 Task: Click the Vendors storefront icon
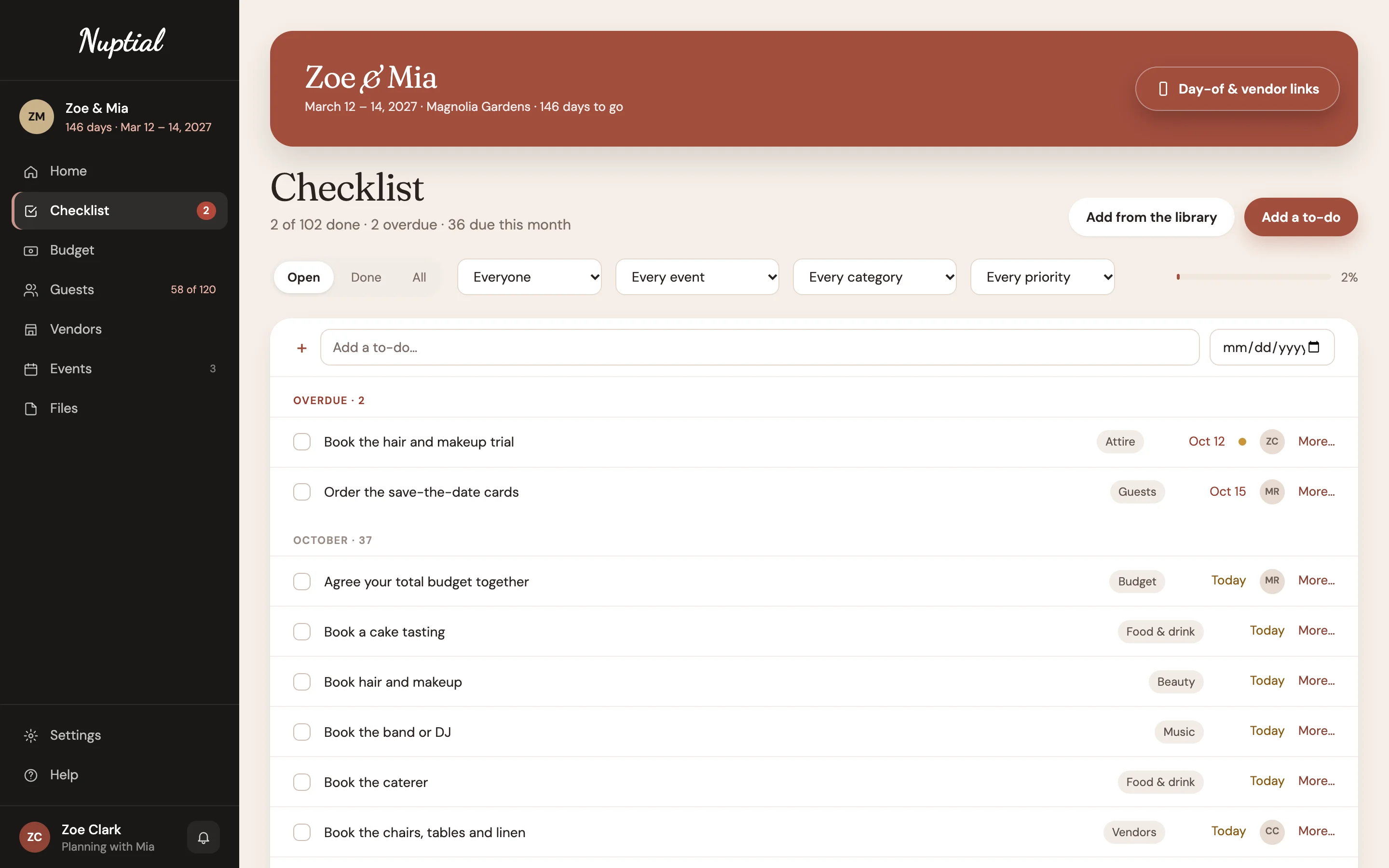click(31, 329)
